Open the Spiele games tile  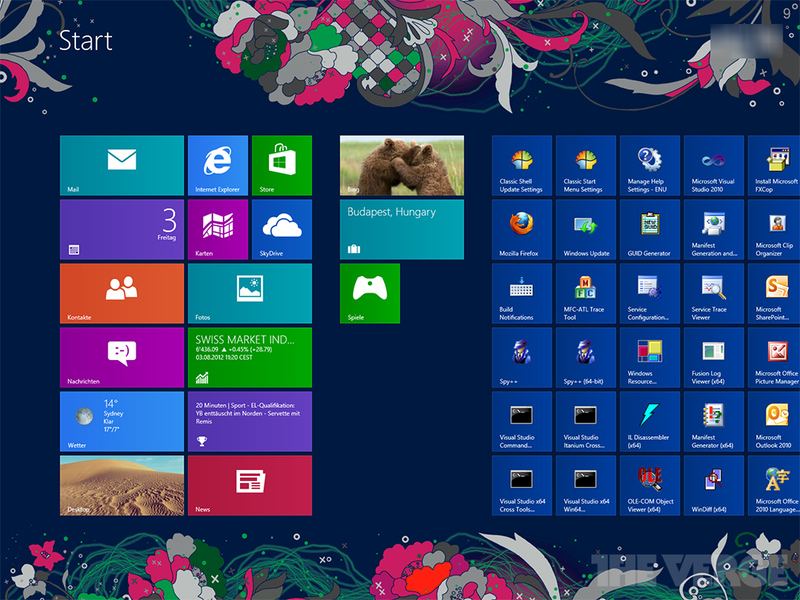click(370, 293)
